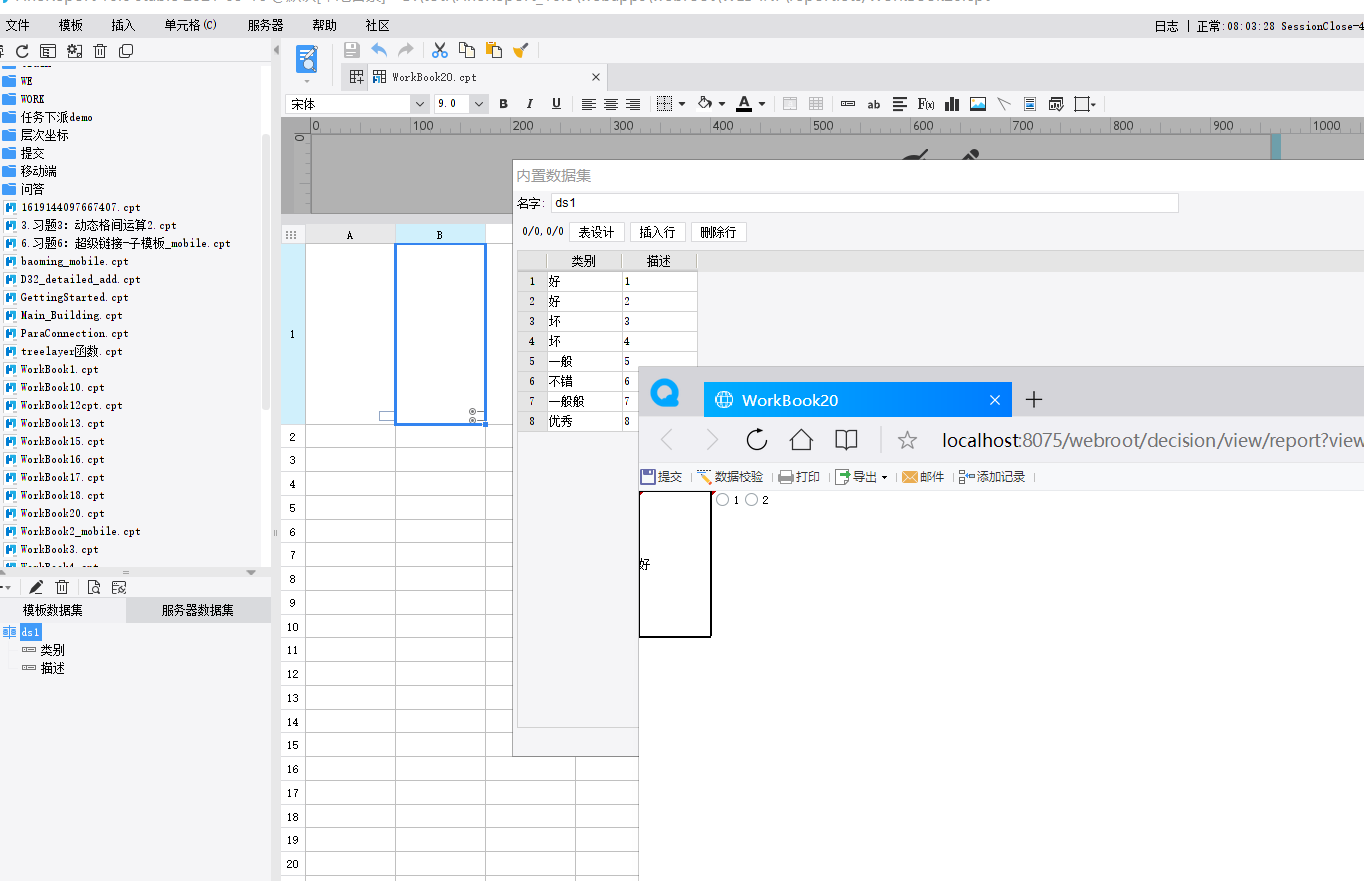Click the browser address bar URL

tap(1152, 440)
